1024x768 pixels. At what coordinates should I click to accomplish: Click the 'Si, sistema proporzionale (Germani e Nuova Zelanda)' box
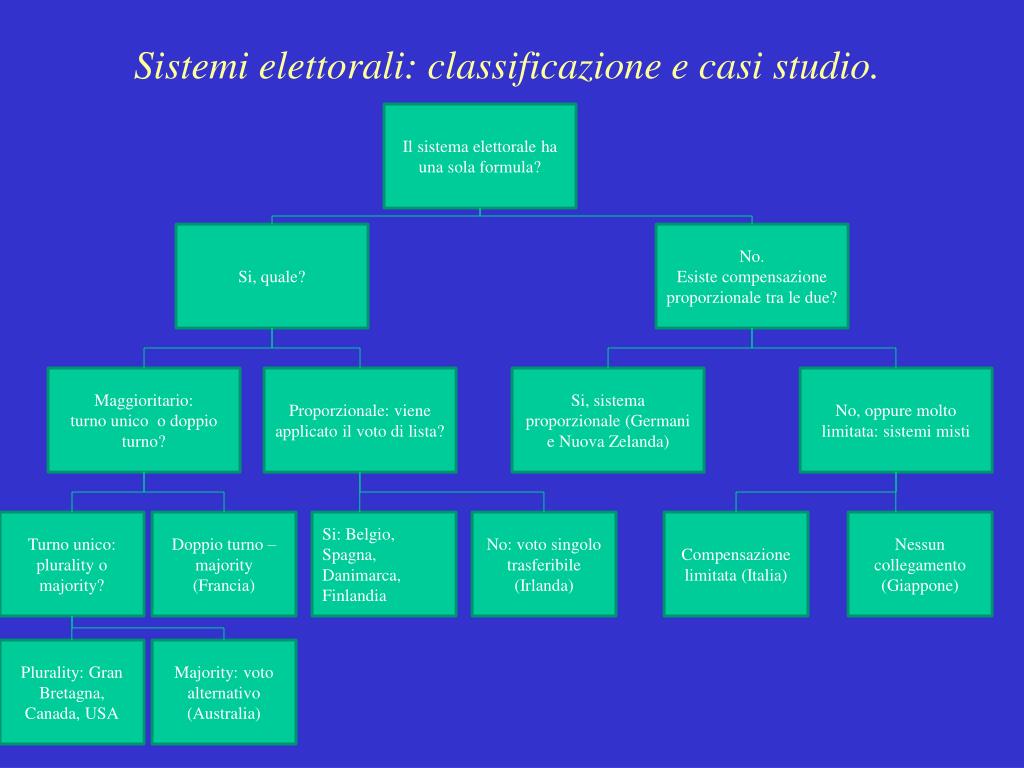(x=608, y=420)
